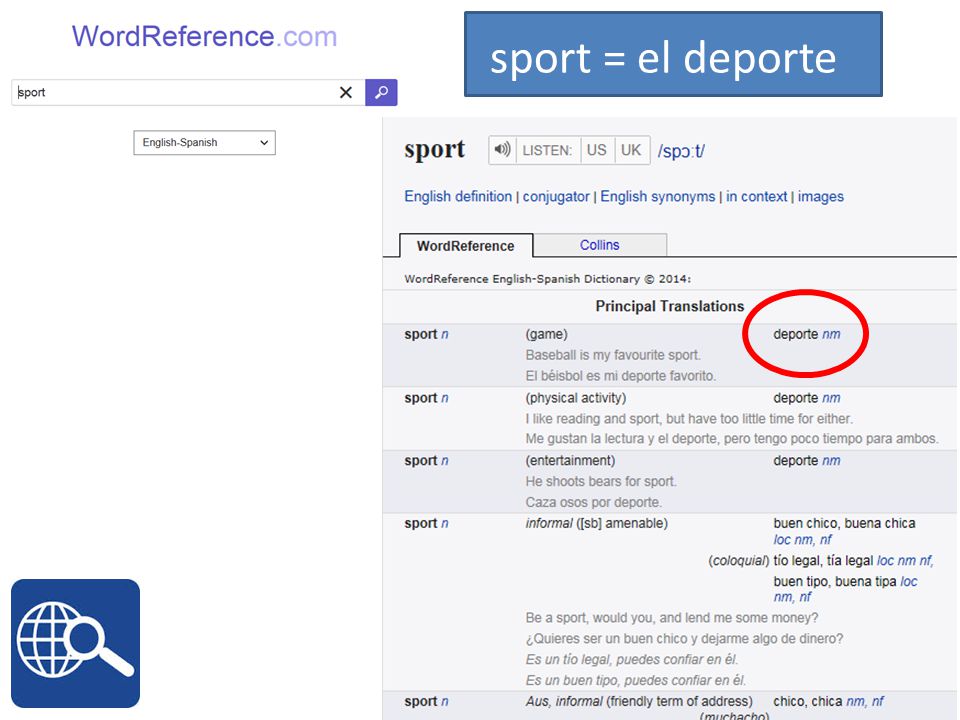Click the large 'sport' headword
The height and width of the screenshot is (720, 960).
(435, 150)
